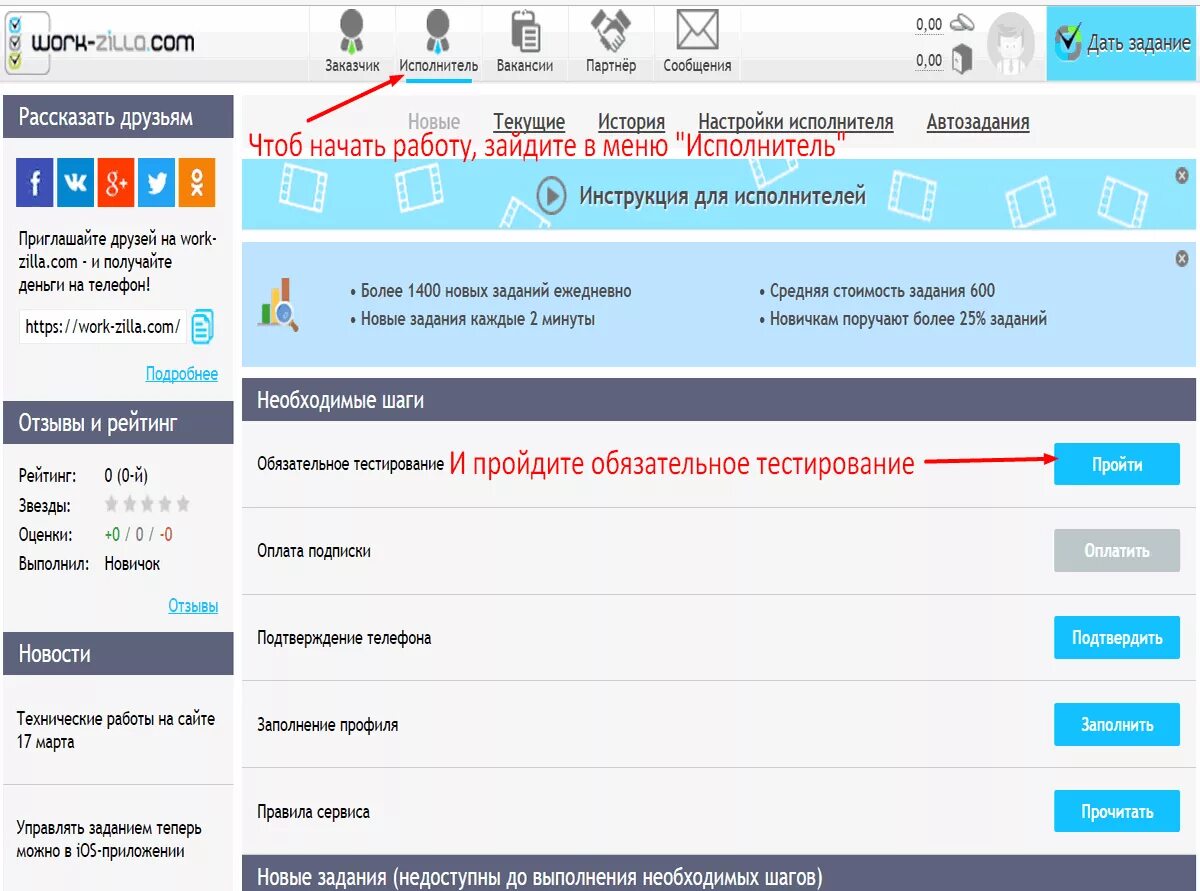Share via Odnoklassniki icon
The image size is (1200, 891).
[197, 182]
